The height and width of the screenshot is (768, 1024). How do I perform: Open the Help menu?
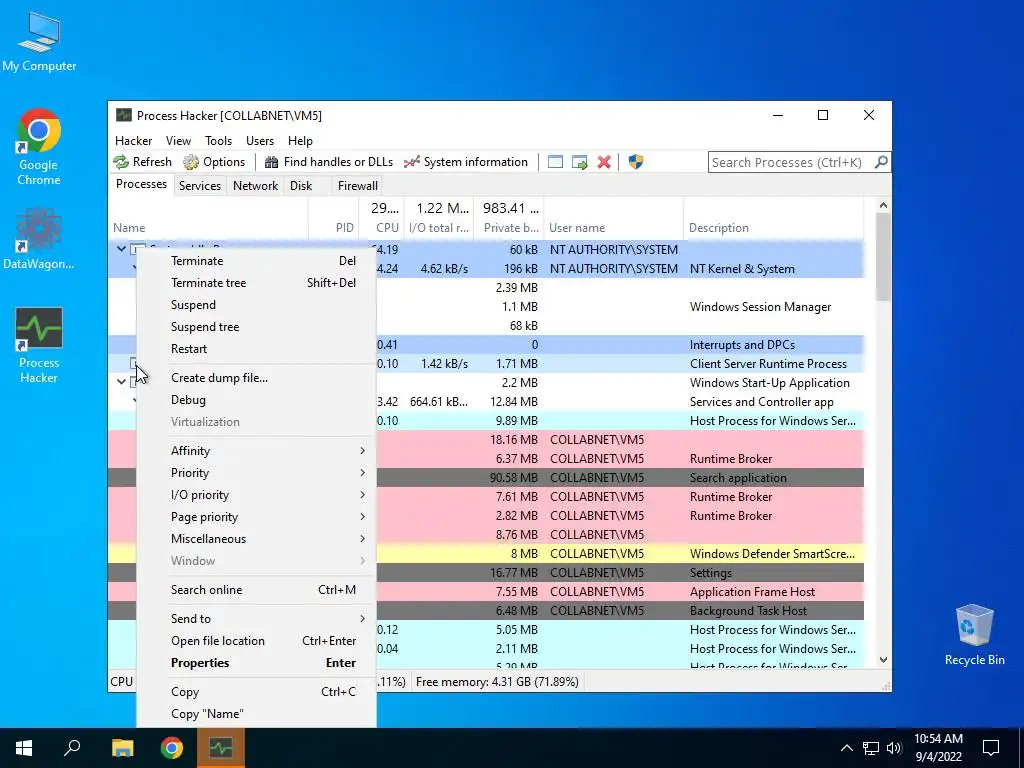pyautogui.click(x=300, y=141)
